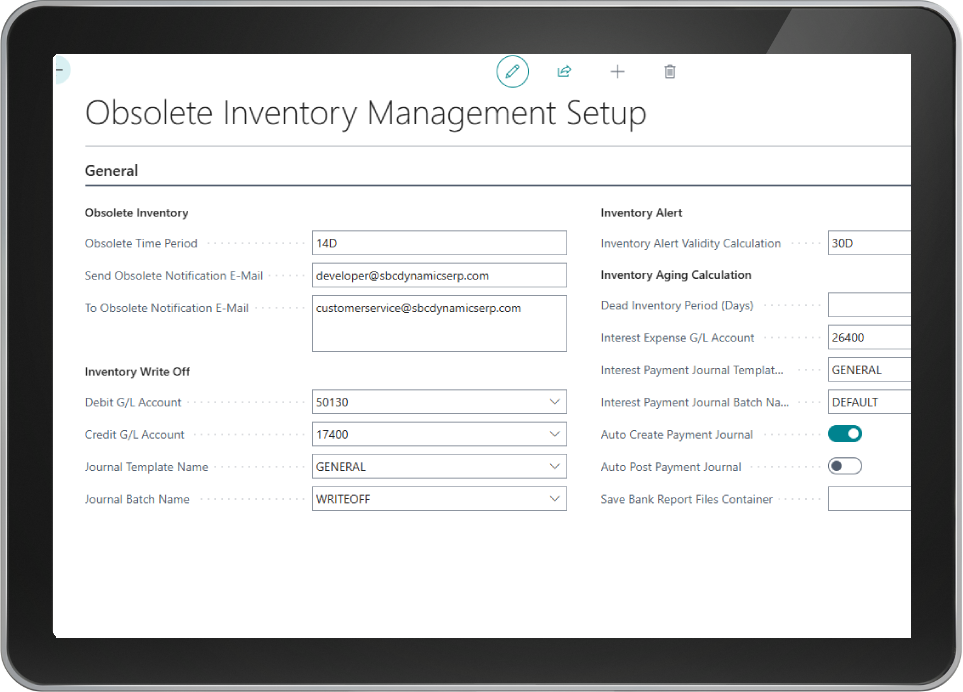Open the Journal Template Name dropdown arrow

[x=555, y=467]
